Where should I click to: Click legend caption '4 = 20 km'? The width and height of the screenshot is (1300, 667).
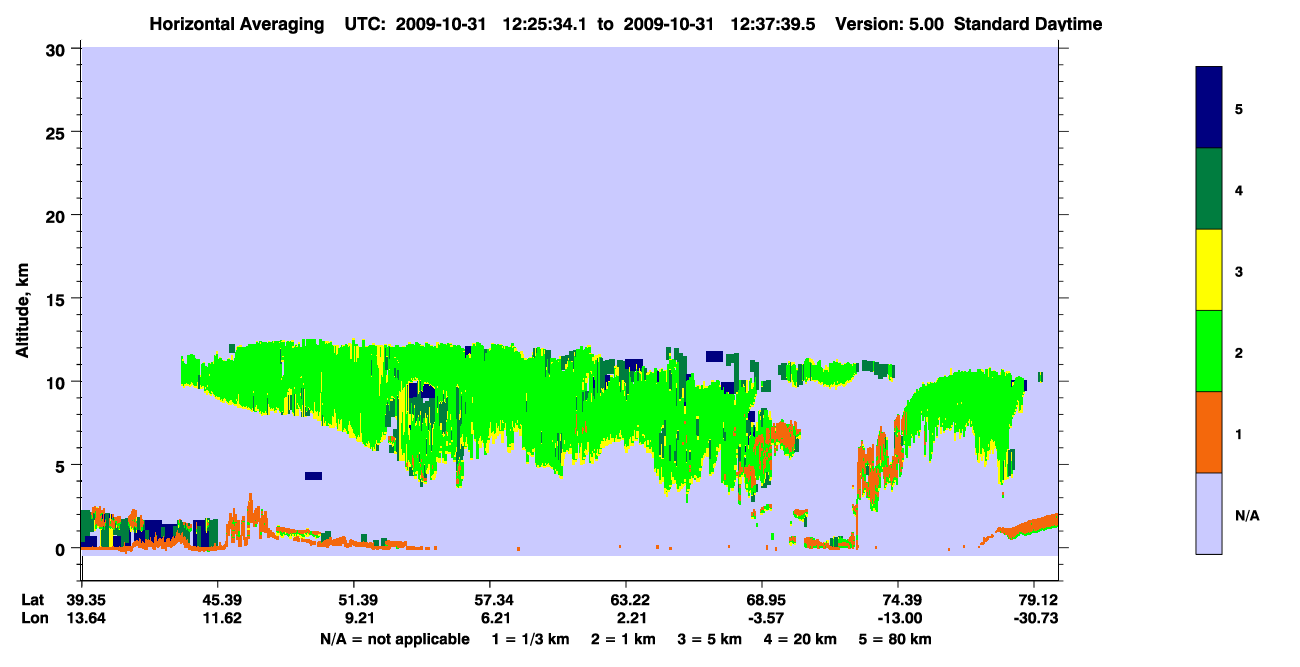click(802, 639)
